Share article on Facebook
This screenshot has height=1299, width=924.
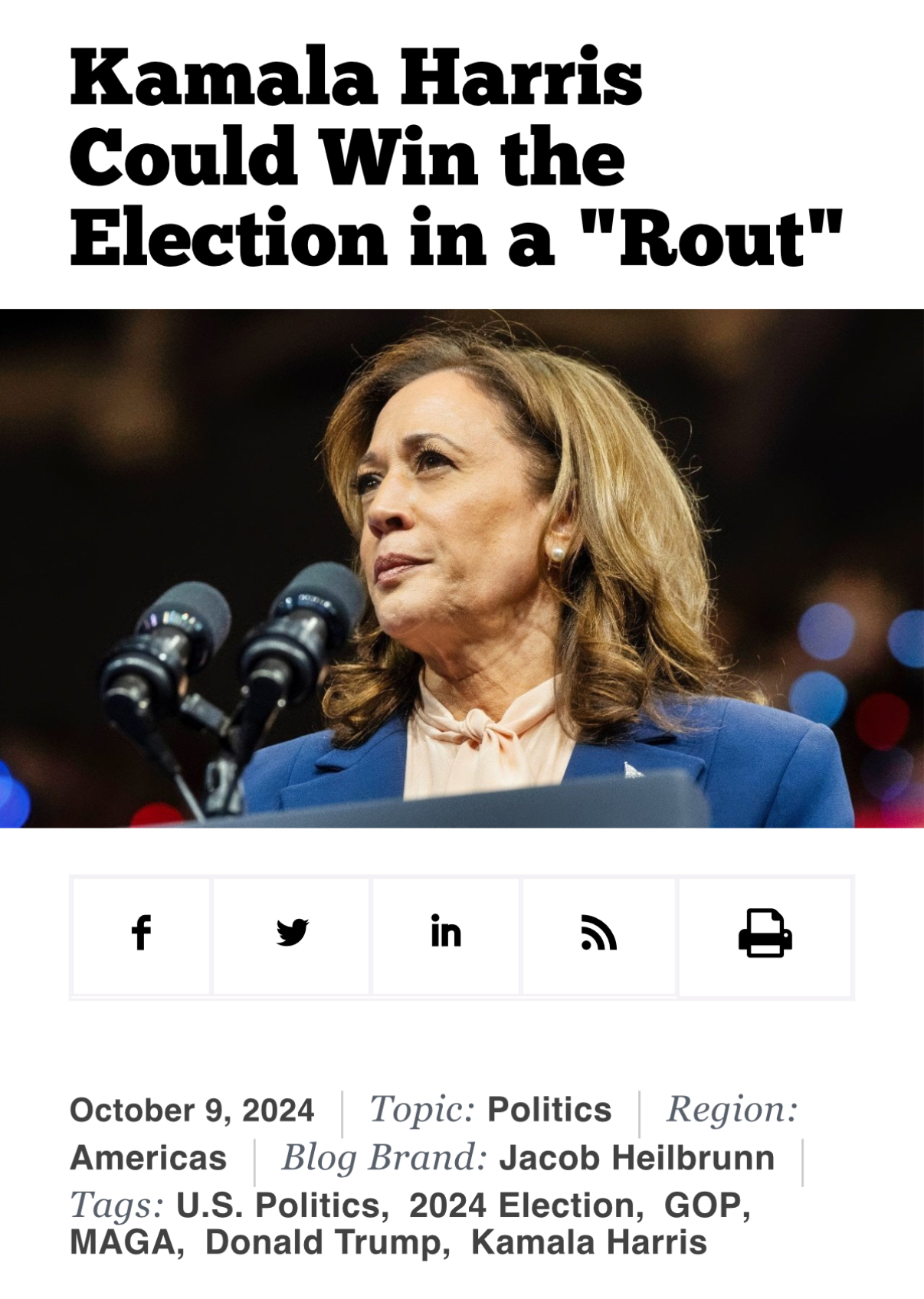tap(141, 936)
